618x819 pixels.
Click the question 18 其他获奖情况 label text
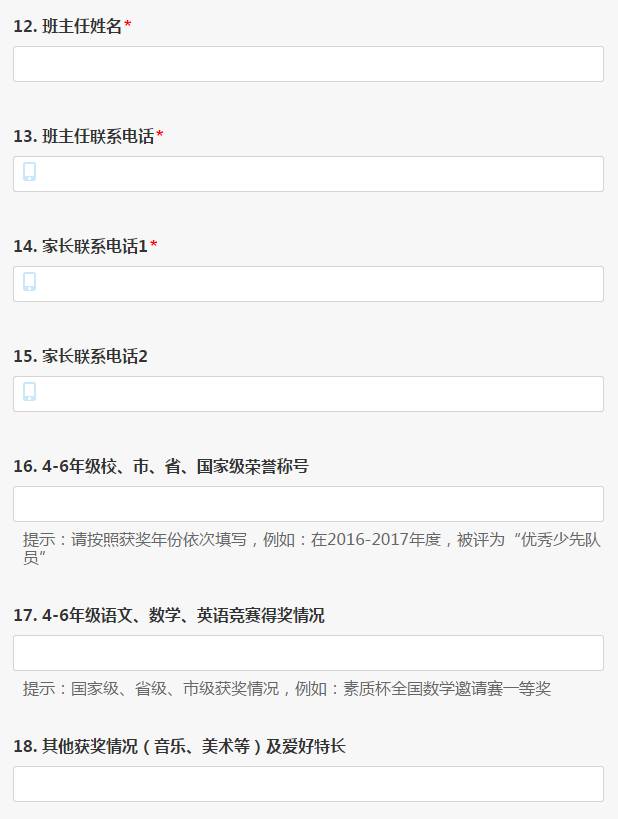click(x=179, y=747)
